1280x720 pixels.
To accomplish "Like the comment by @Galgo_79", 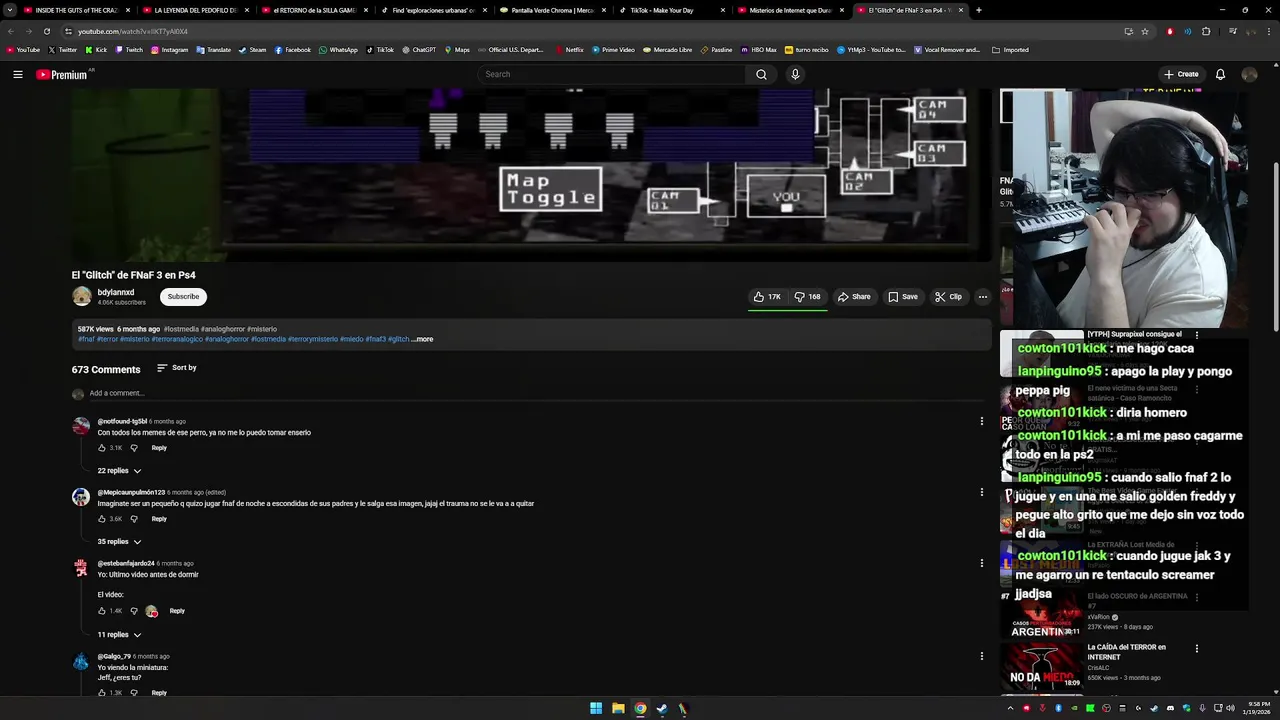I will pyautogui.click(x=102, y=693).
